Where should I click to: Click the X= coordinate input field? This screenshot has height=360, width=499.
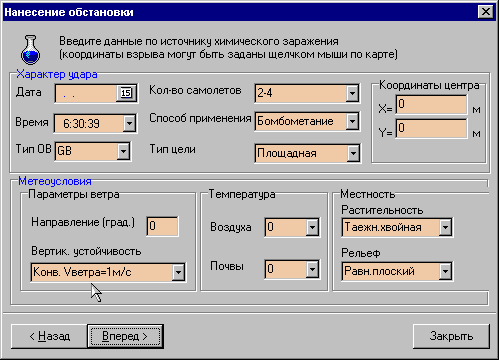coord(431,105)
